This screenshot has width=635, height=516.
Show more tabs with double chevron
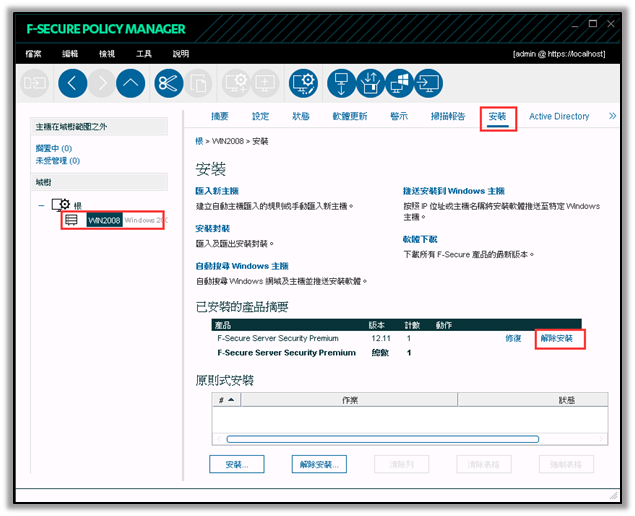tap(612, 116)
